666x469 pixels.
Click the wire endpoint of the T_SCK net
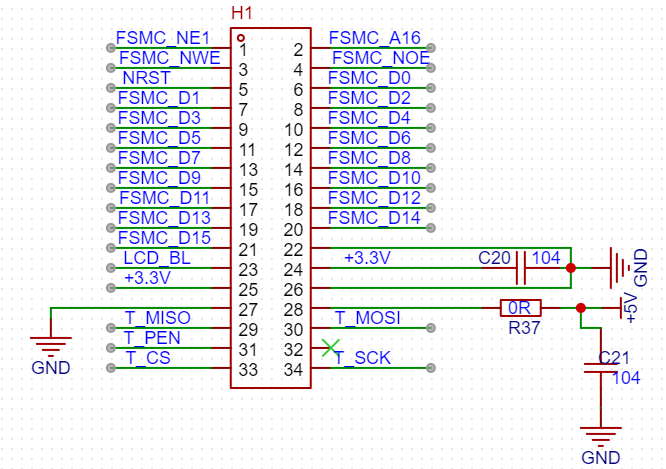click(x=431, y=367)
